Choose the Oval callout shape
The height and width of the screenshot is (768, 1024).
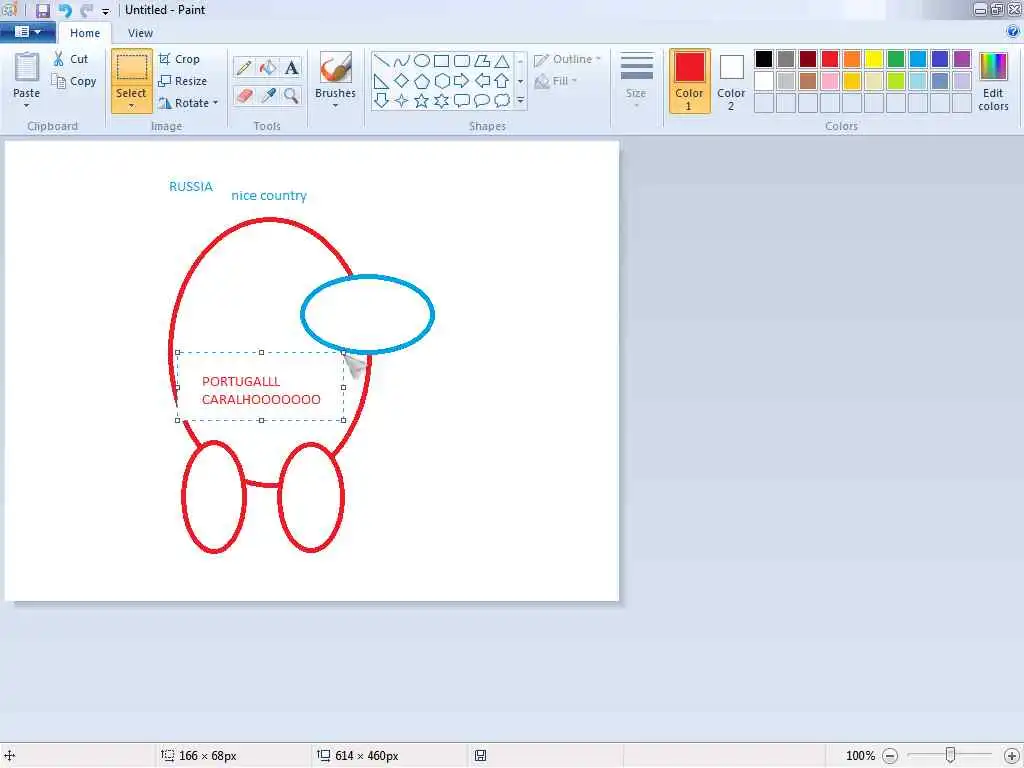pyautogui.click(x=482, y=101)
